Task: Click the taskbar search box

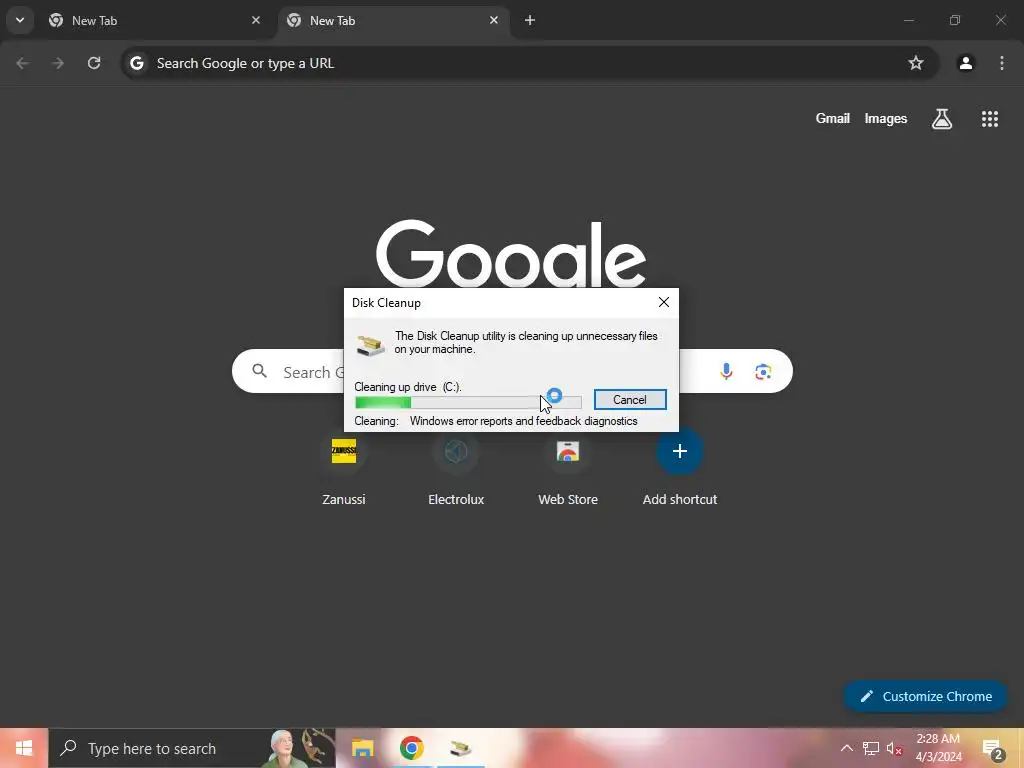Action: click(192, 748)
